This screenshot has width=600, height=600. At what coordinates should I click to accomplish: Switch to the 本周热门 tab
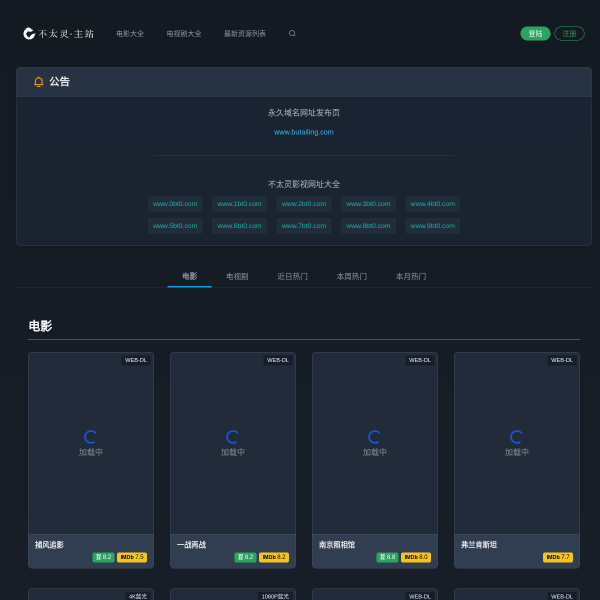click(x=351, y=276)
